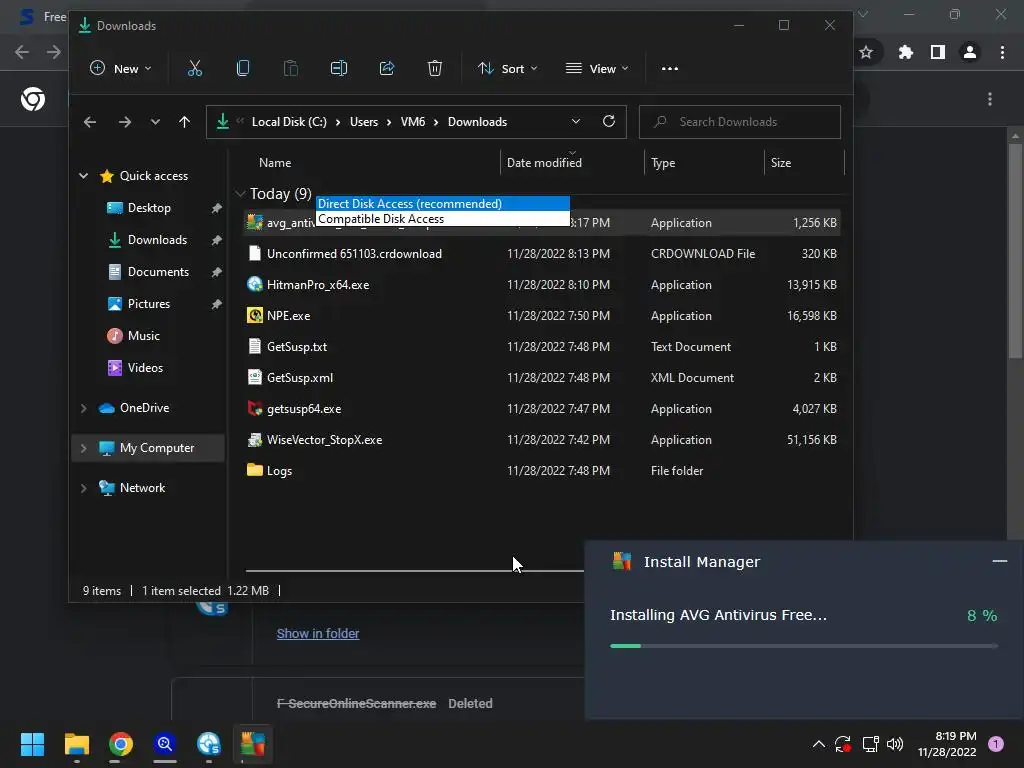
Task: Sort by the Type column header
Action: (x=663, y=163)
